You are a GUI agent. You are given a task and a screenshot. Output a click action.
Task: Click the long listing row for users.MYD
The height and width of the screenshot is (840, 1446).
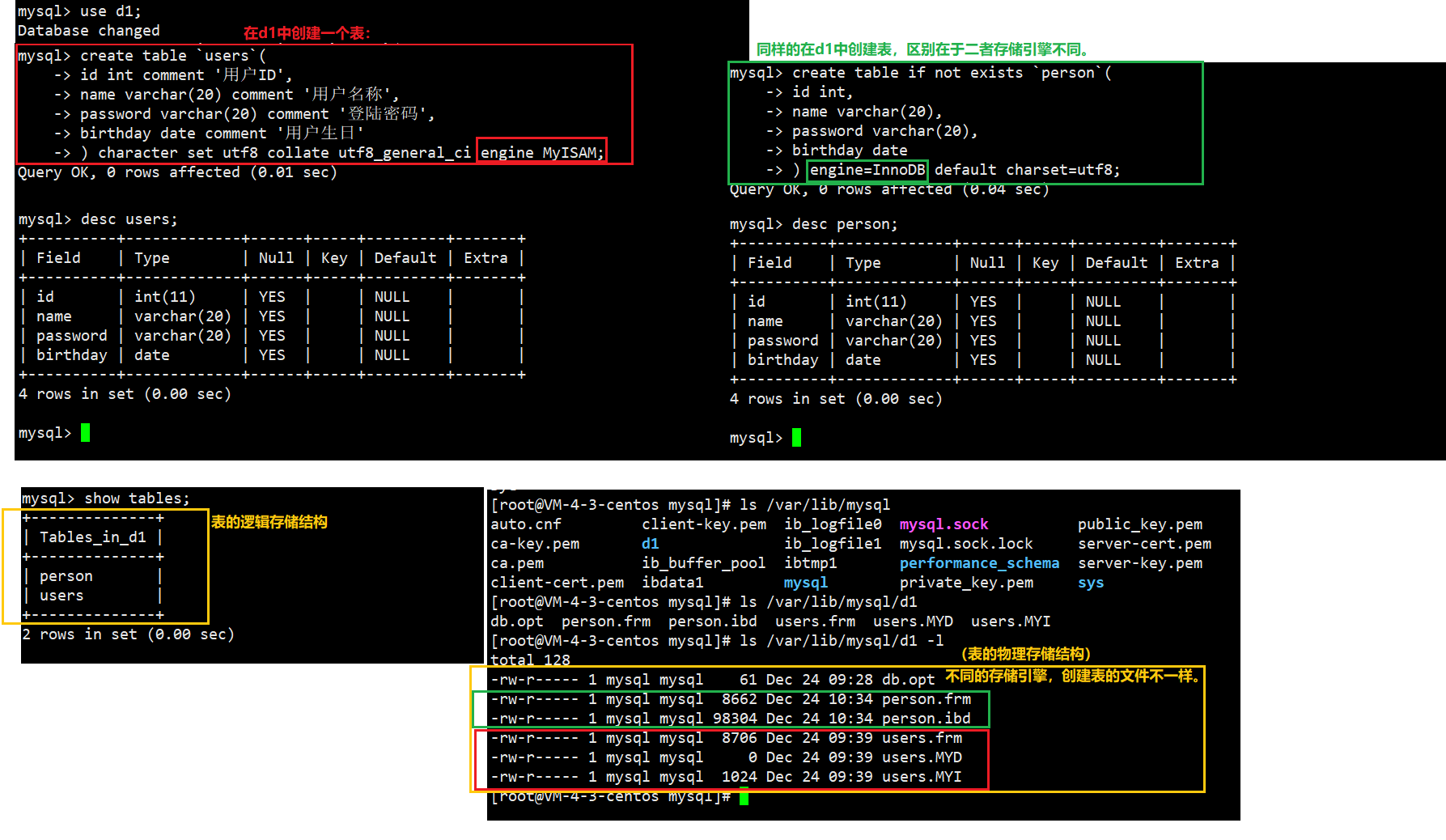click(726, 757)
